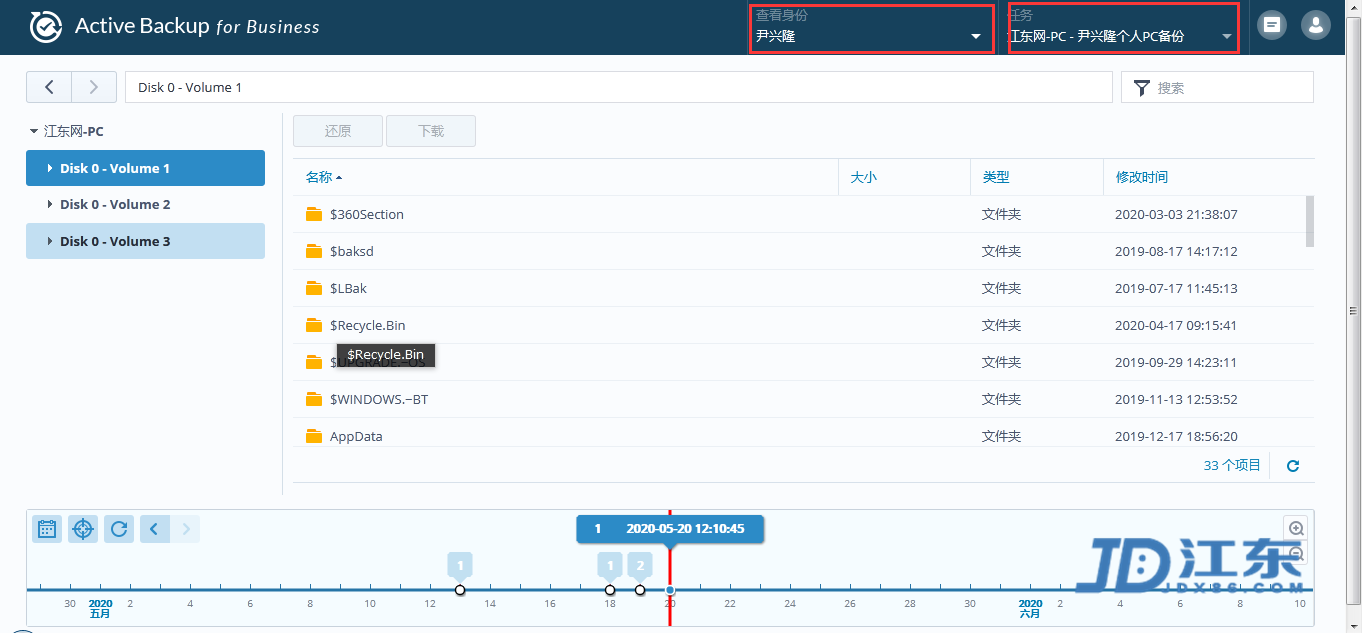Click the 33 个项目 item count

[x=1232, y=466]
